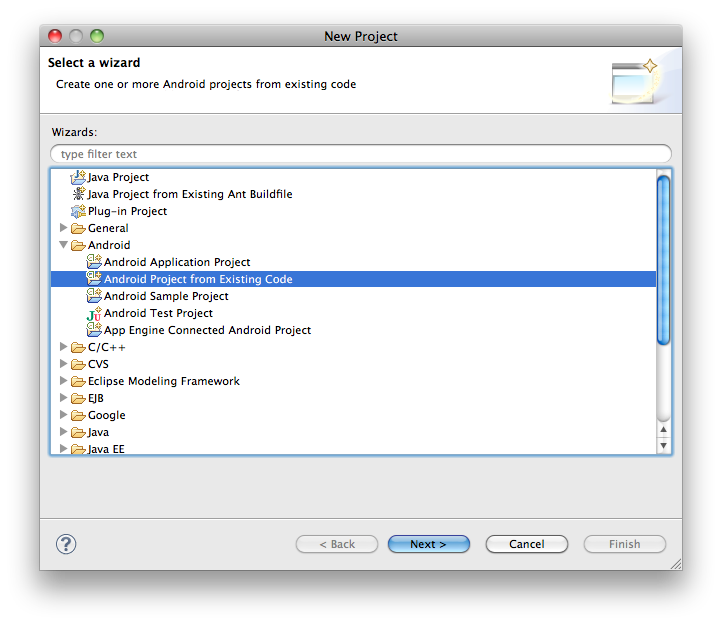
Task: Expand the Java EE category
Action: click(x=64, y=449)
